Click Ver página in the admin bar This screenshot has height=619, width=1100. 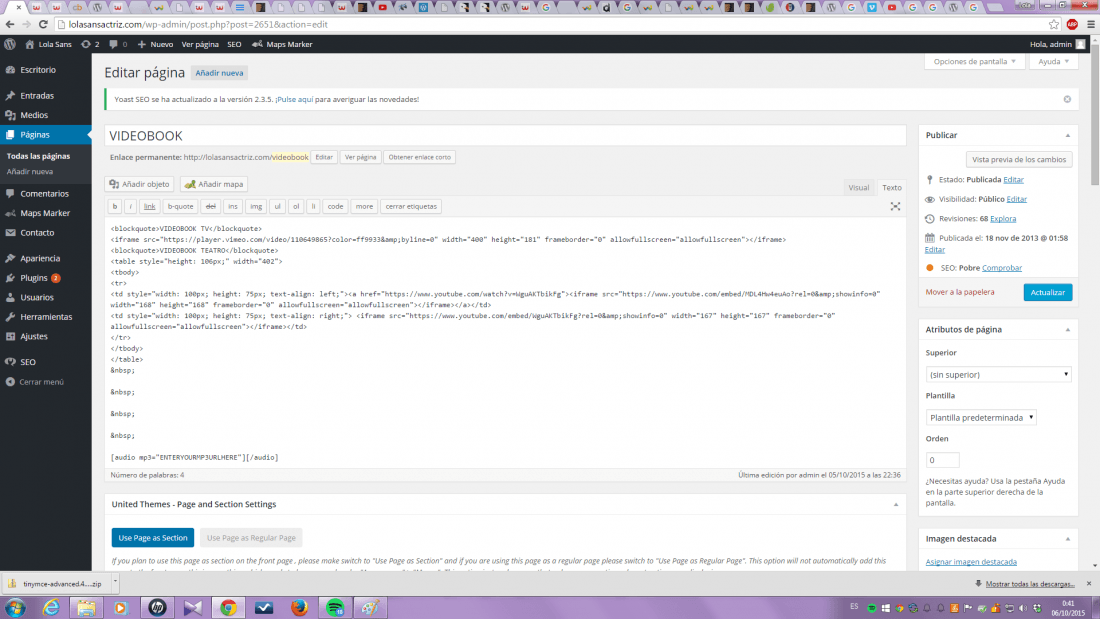(200, 44)
